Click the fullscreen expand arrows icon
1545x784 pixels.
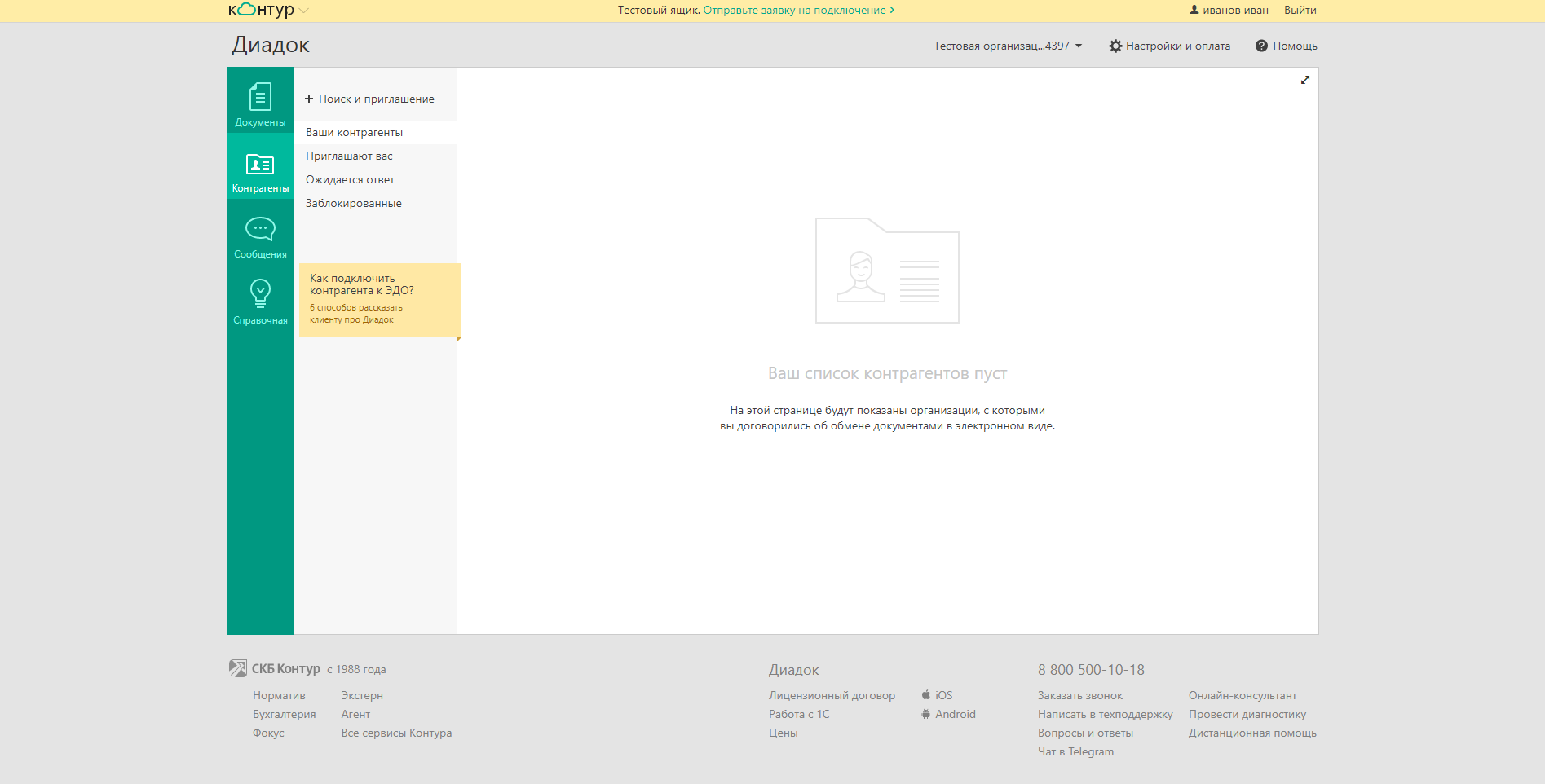tap(1305, 80)
